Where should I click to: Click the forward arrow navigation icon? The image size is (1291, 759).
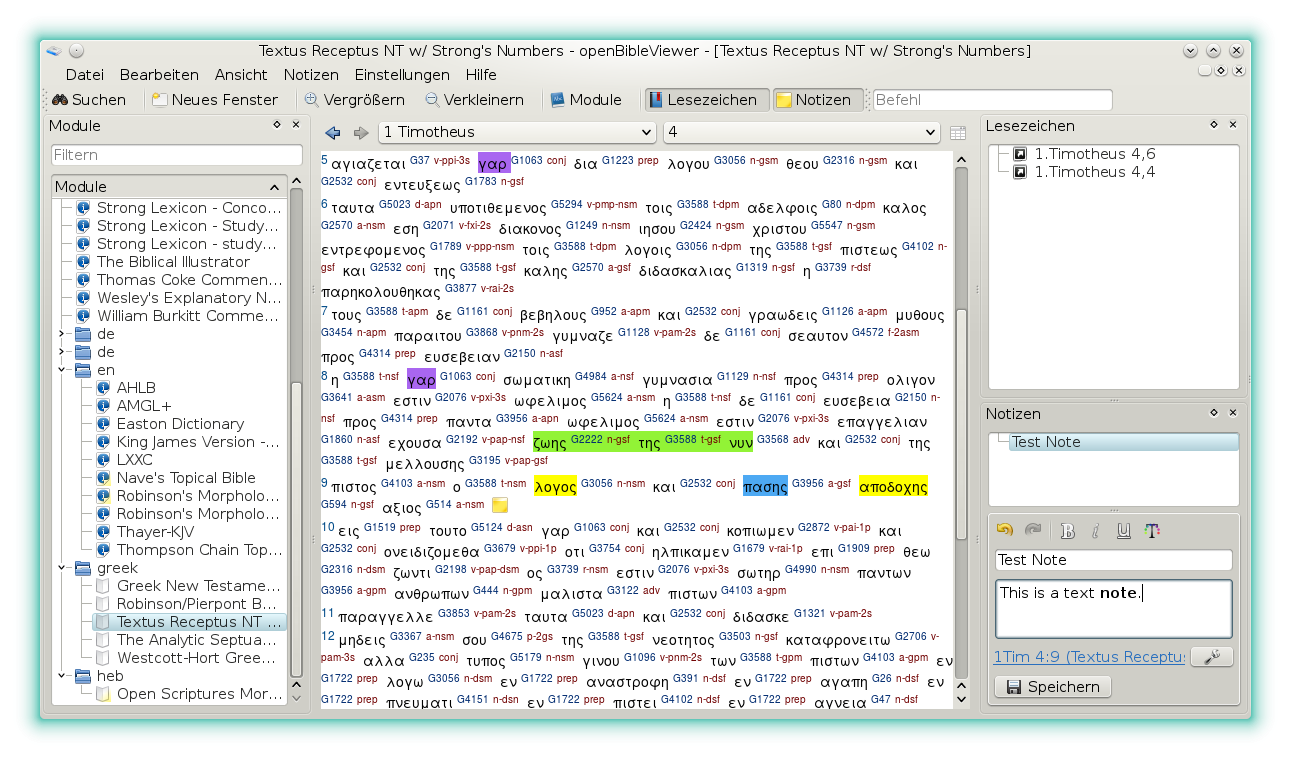click(360, 133)
